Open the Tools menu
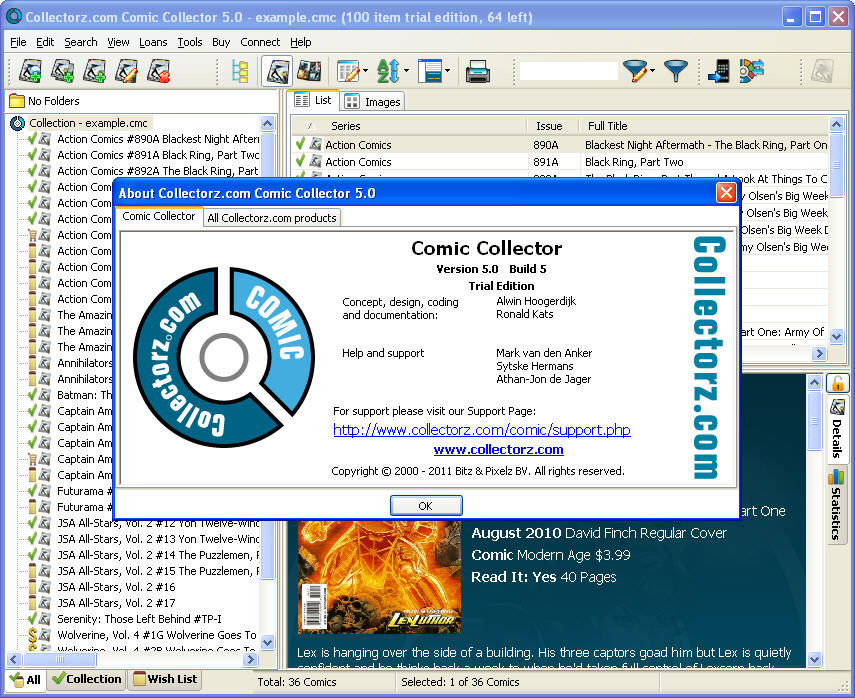Screen dimensions: 855x698 click(190, 42)
